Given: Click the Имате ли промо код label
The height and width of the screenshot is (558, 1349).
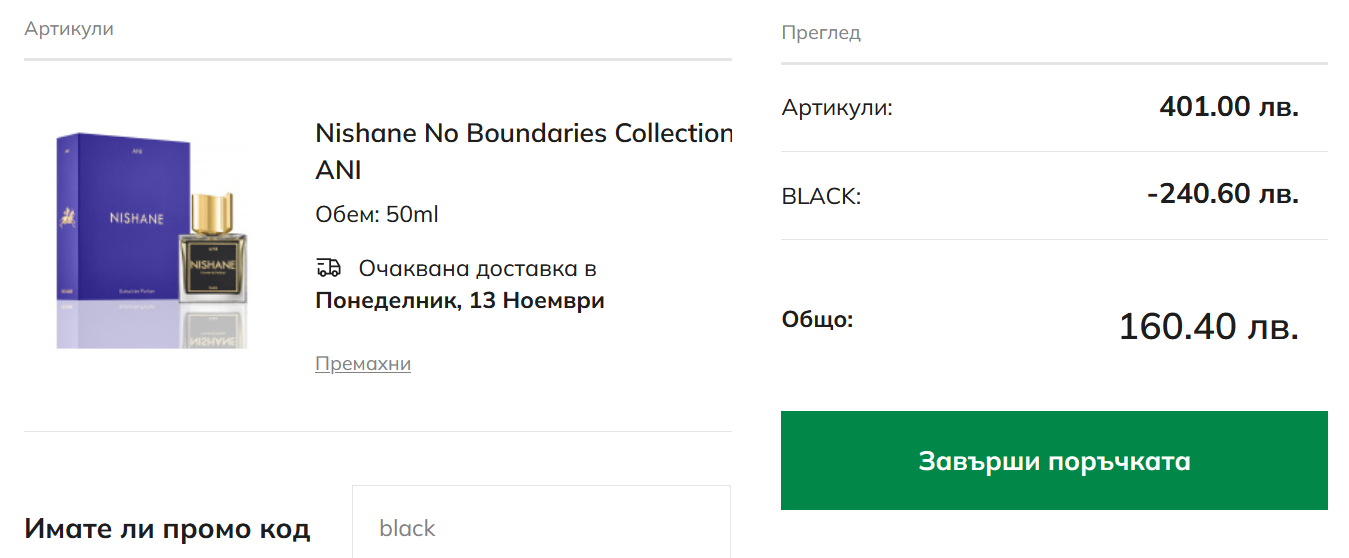Looking at the screenshot, I should [x=167, y=528].
